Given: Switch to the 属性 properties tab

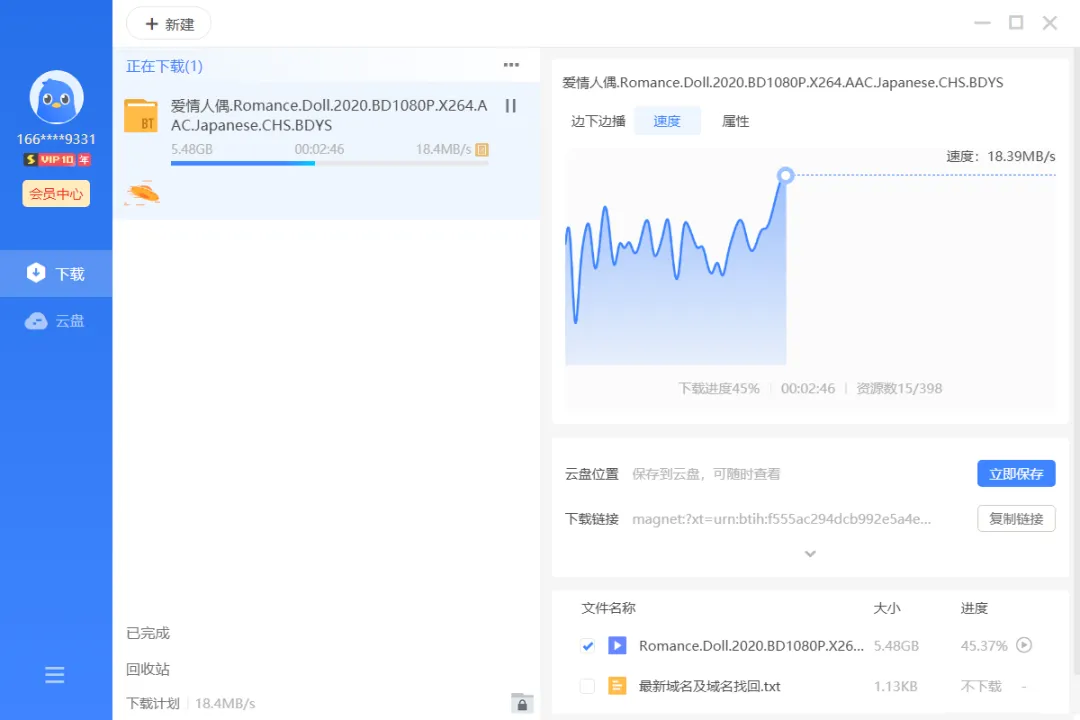Looking at the screenshot, I should click(735, 121).
